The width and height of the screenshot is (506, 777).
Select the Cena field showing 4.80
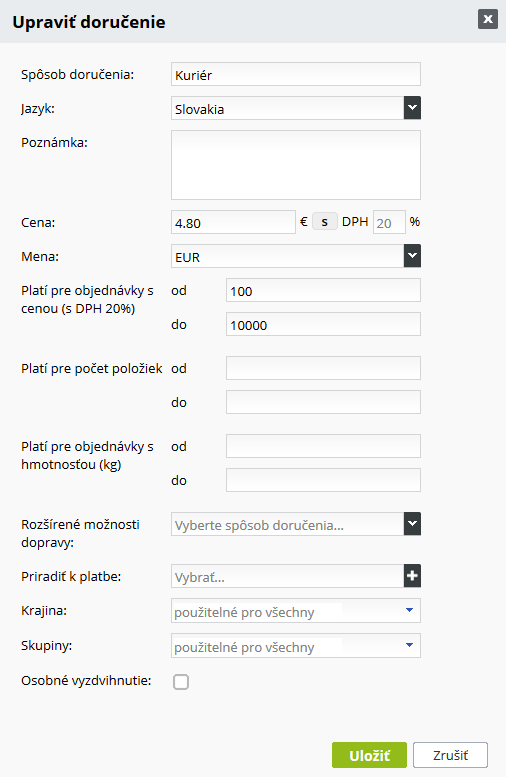[x=233, y=222]
